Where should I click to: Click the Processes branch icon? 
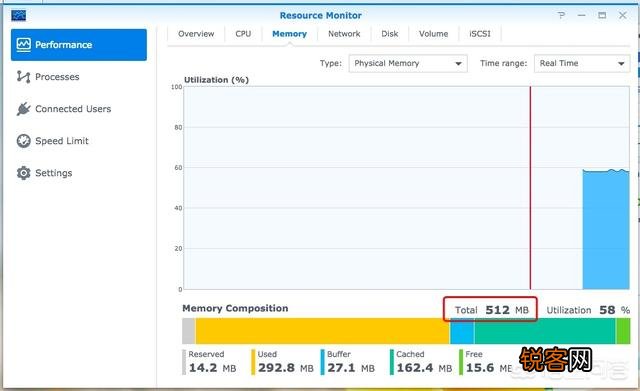click(24, 77)
